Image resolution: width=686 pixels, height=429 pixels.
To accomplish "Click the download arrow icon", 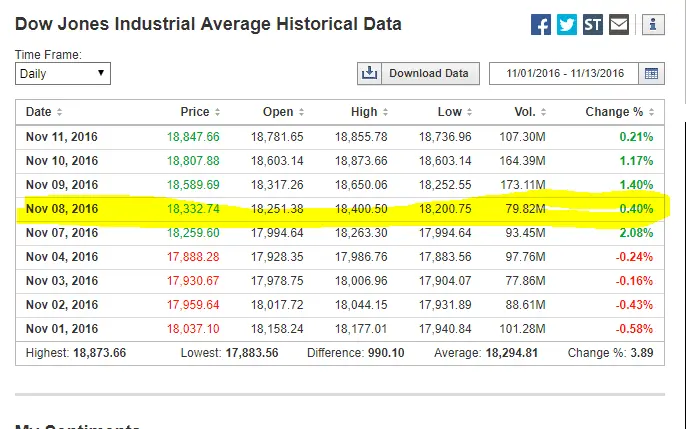I will pyautogui.click(x=369, y=73).
